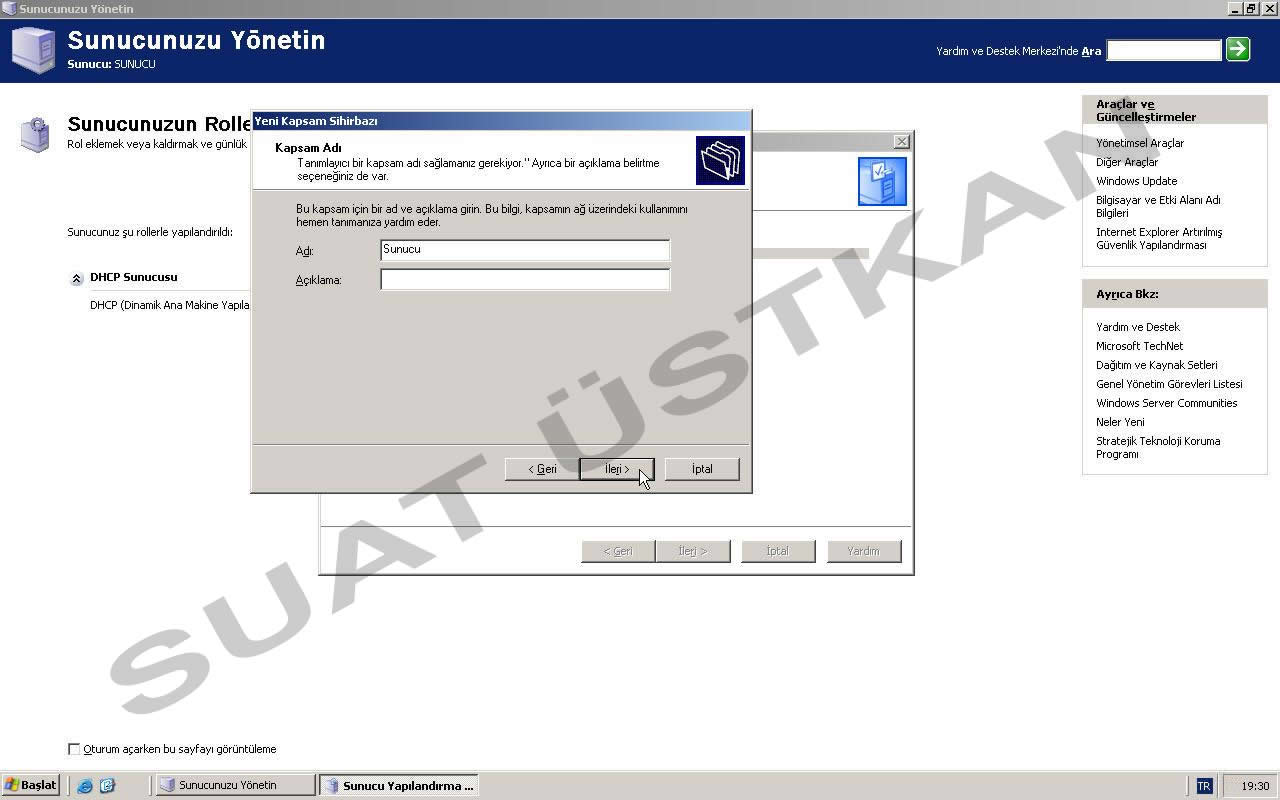
Task: Open Microsoft TechNet link
Action: pos(1139,346)
